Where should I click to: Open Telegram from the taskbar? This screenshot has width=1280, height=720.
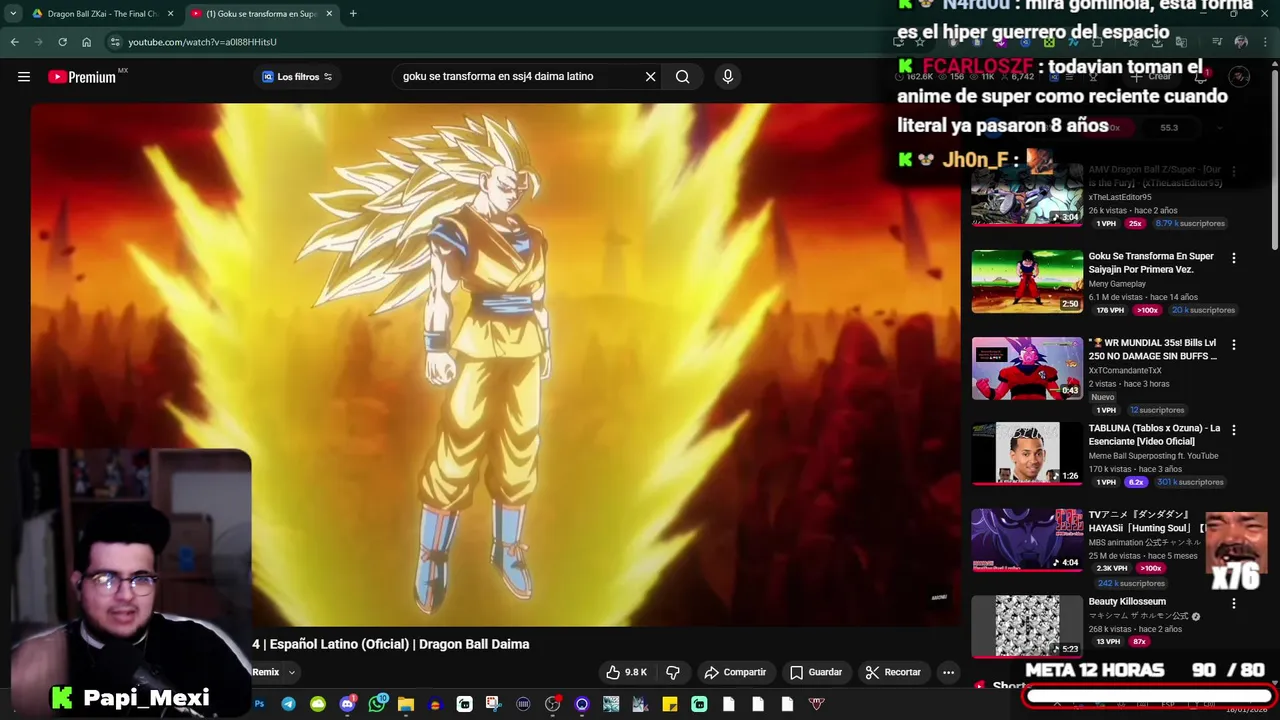pyautogui.click(x=289, y=704)
